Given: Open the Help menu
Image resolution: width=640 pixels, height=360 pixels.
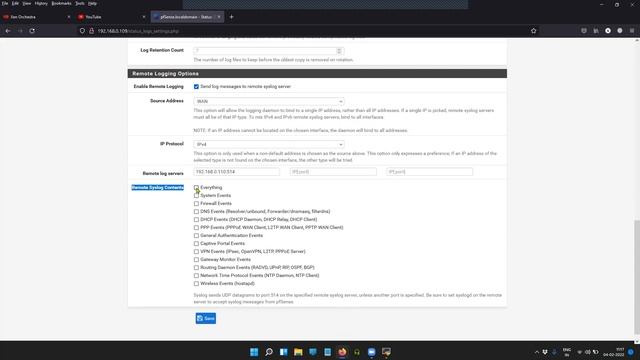Looking at the screenshot, I should click(93, 3).
